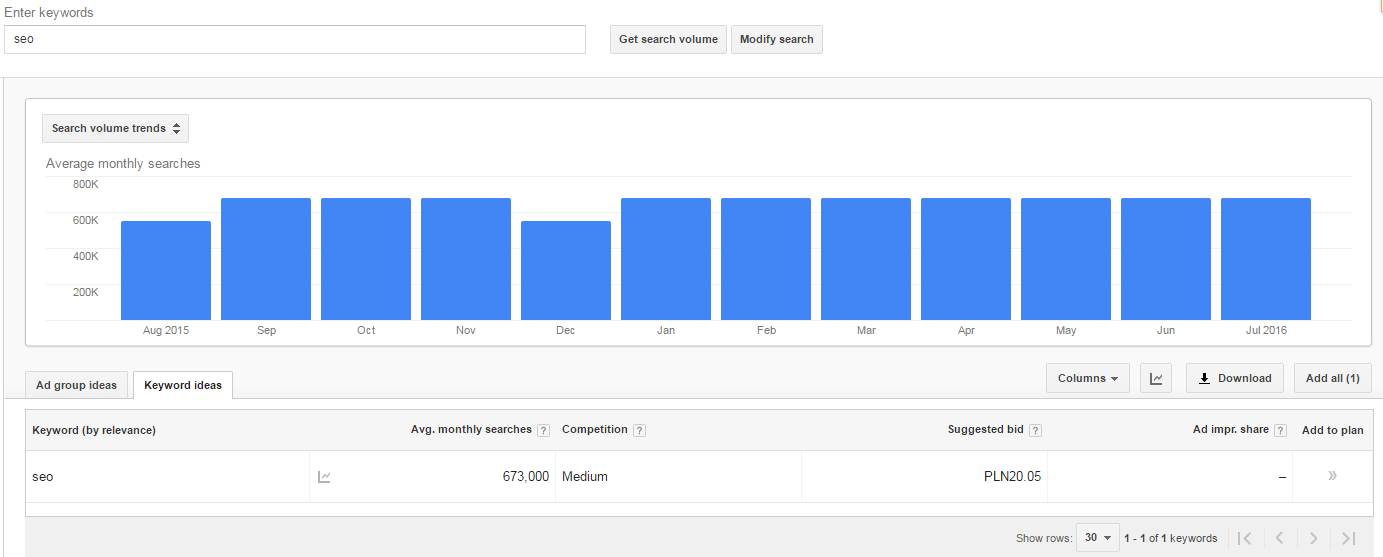Screen dimensions: 1383x557
Task: Open the Search volume trends dropdown
Action: pos(115,129)
